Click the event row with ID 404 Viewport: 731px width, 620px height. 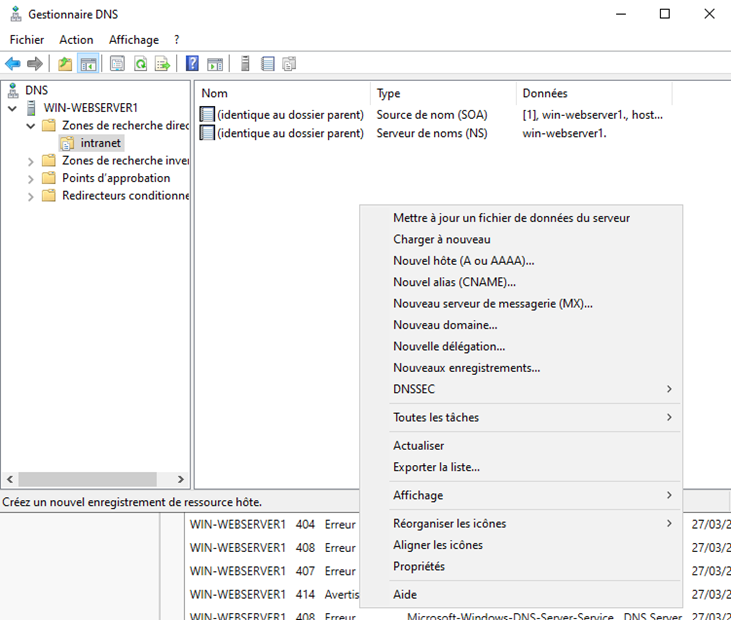click(x=273, y=524)
